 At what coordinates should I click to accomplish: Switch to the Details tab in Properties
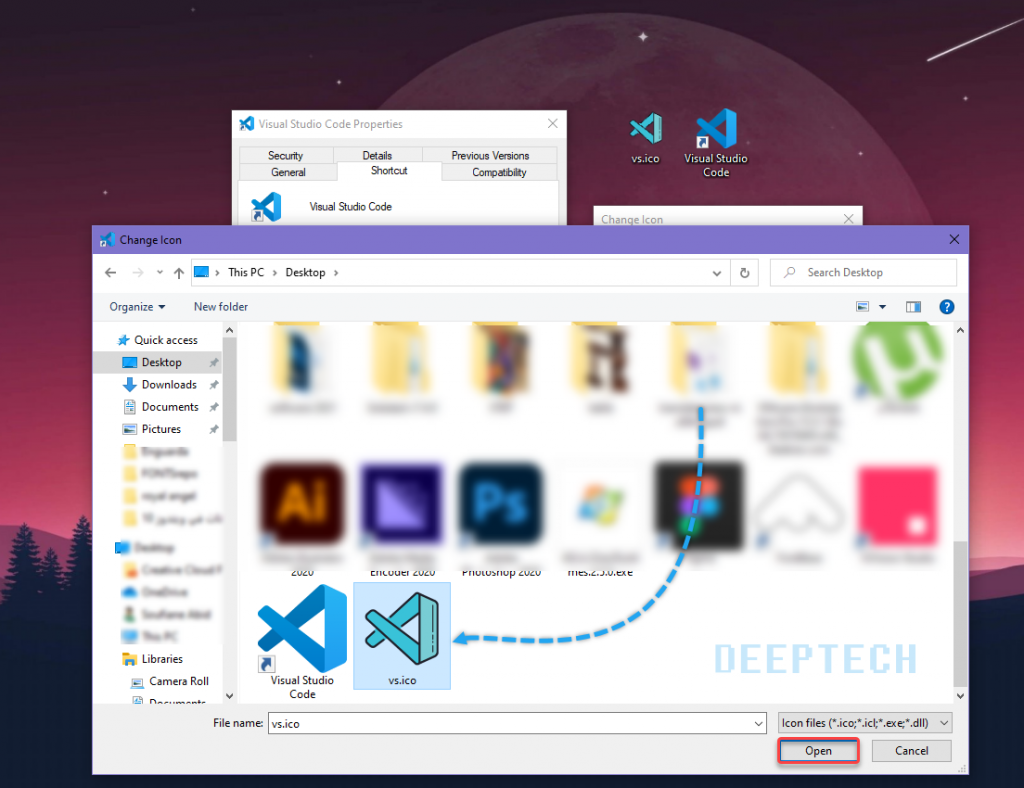click(377, 155)
